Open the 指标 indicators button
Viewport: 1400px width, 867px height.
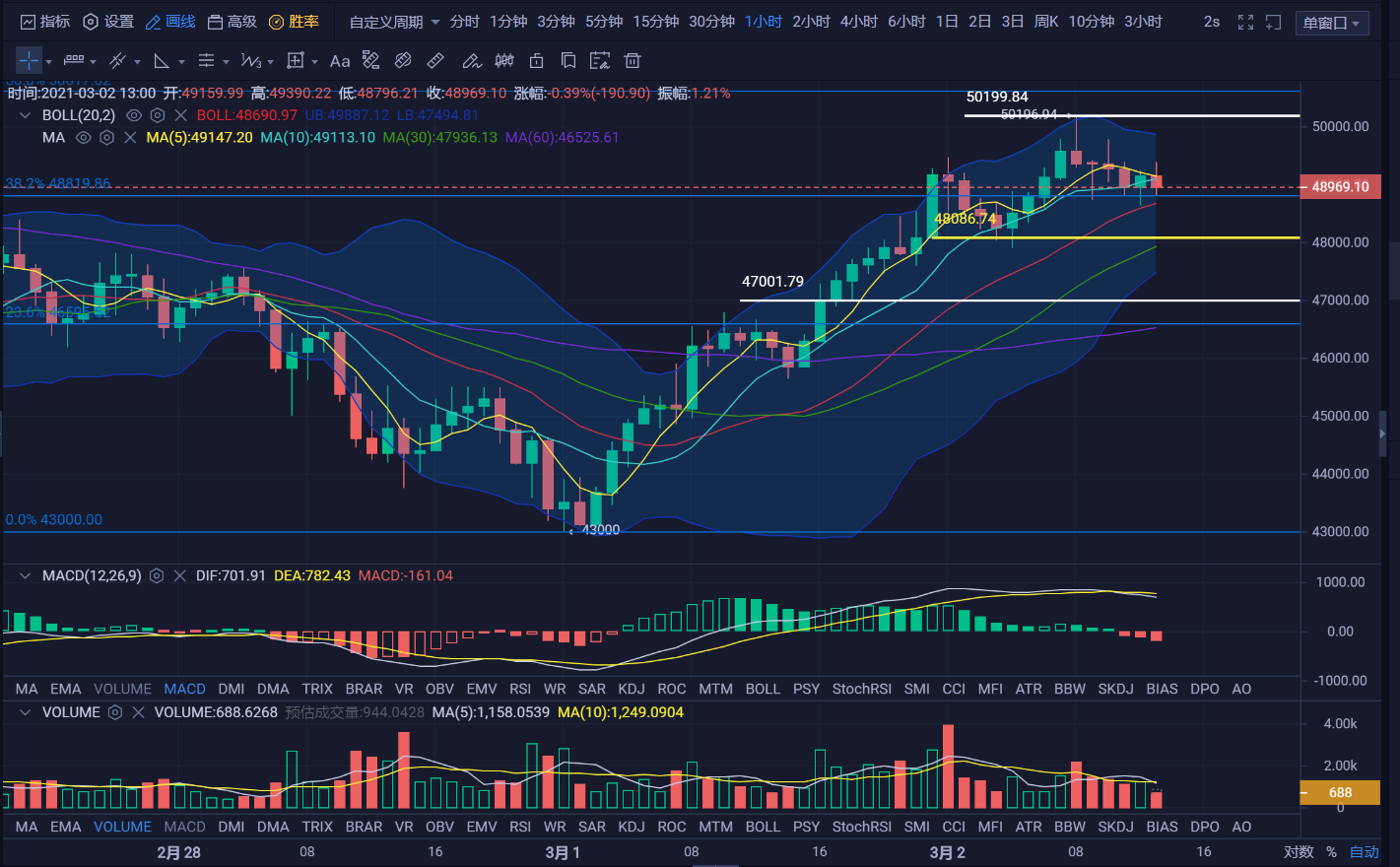[45, 22]
